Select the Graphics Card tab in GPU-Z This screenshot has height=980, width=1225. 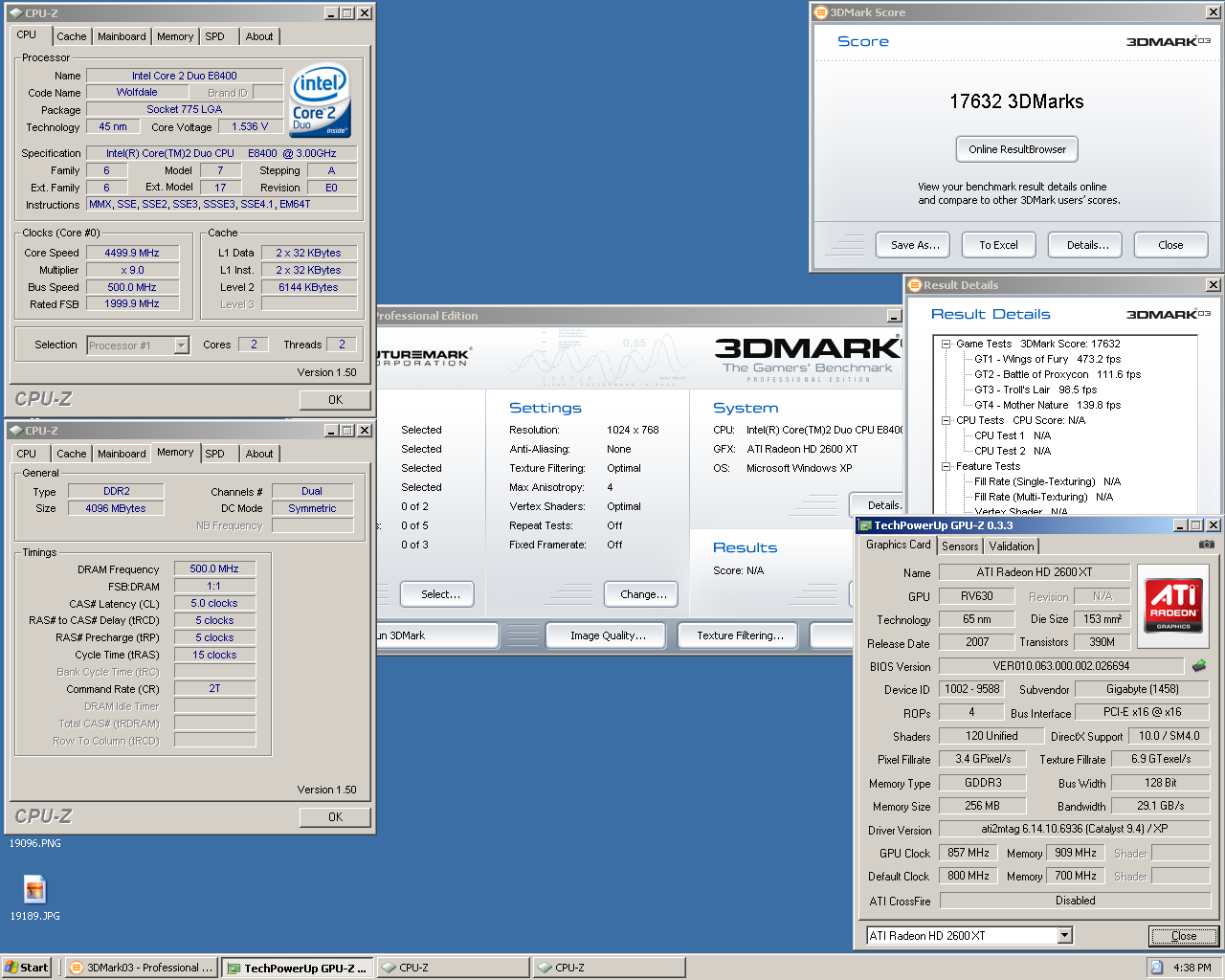(898, 545)
